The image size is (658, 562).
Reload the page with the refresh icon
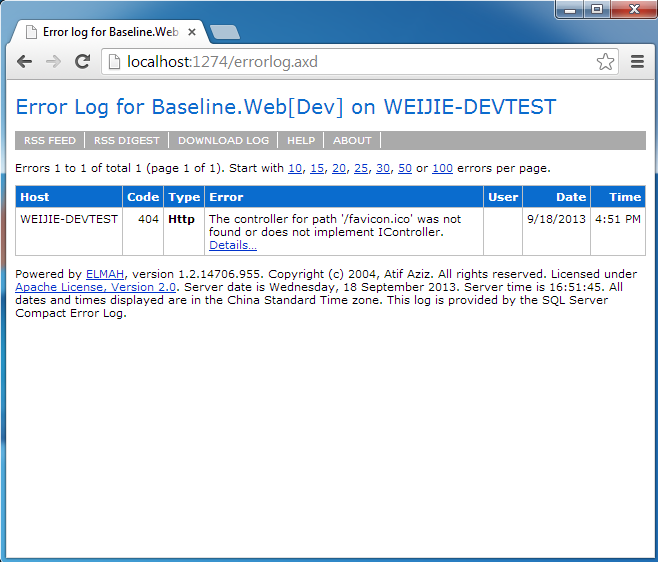[x=82, y=62]
